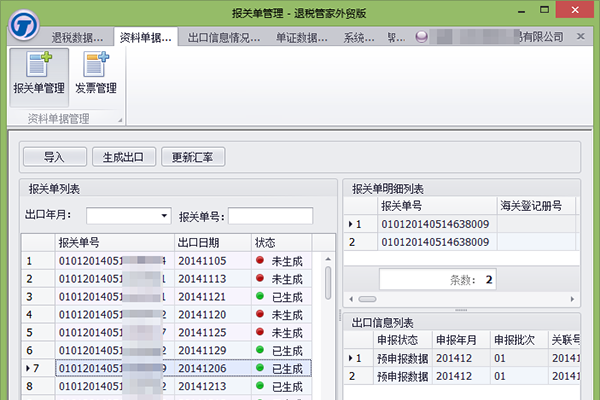Select row with date 20141120
600x400 pixels.
(x=166, y=315)
